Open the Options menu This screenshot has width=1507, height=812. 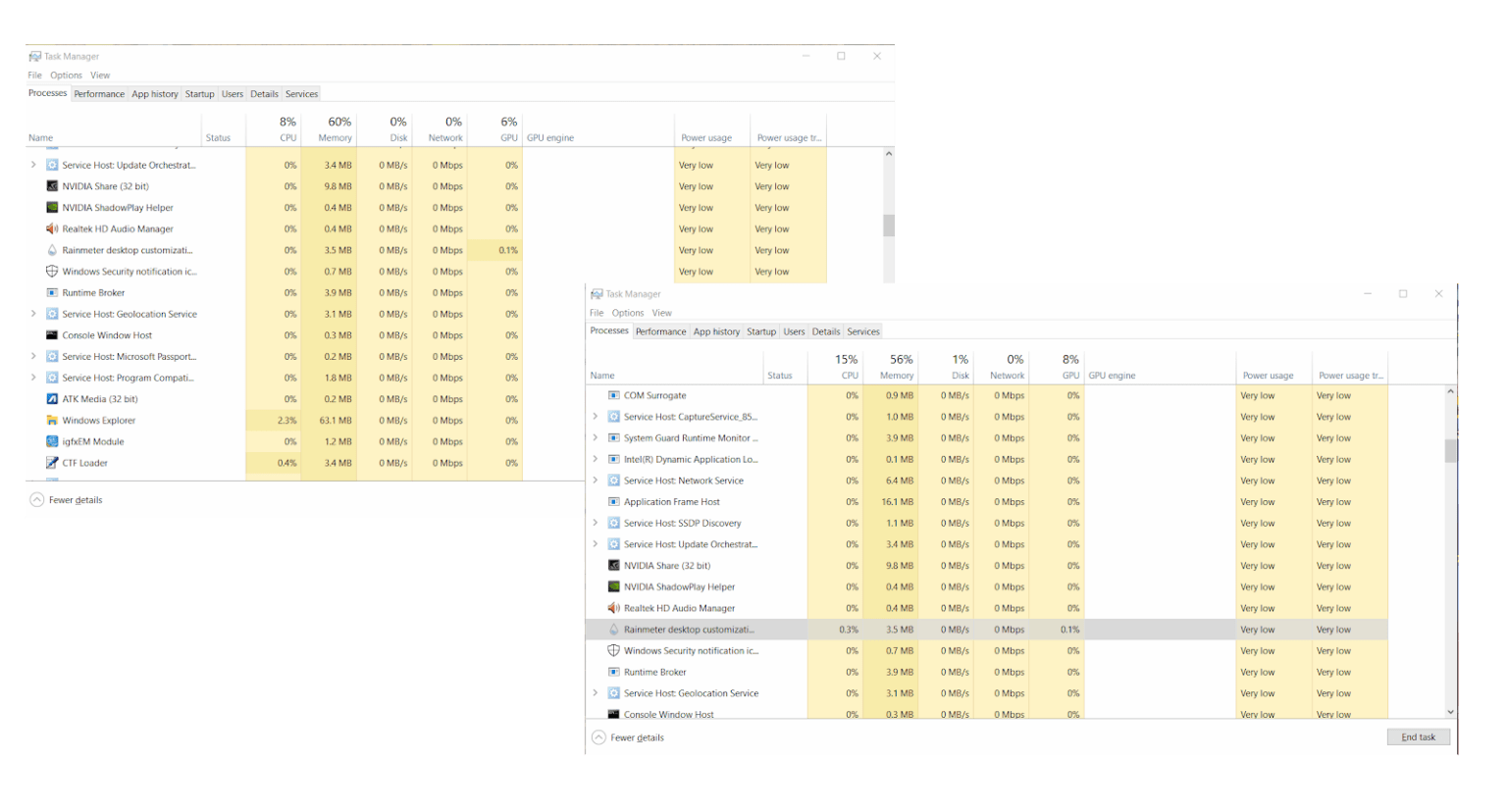(x=627, y=312)
